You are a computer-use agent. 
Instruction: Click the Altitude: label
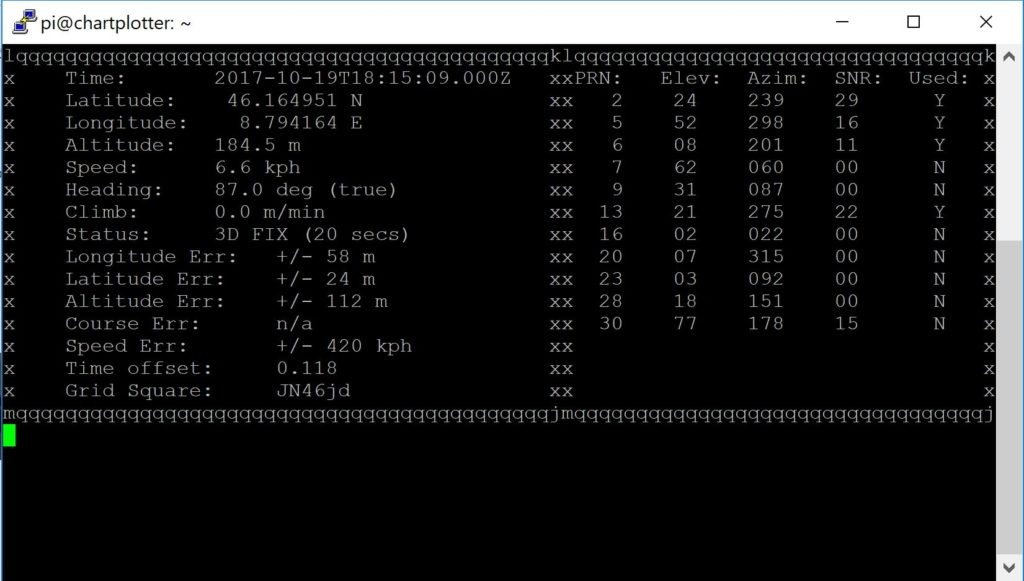(120, 145)
